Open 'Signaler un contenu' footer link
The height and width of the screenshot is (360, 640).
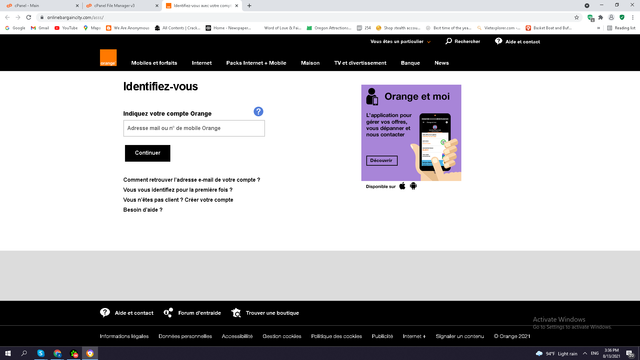click(x=460, y=336)
